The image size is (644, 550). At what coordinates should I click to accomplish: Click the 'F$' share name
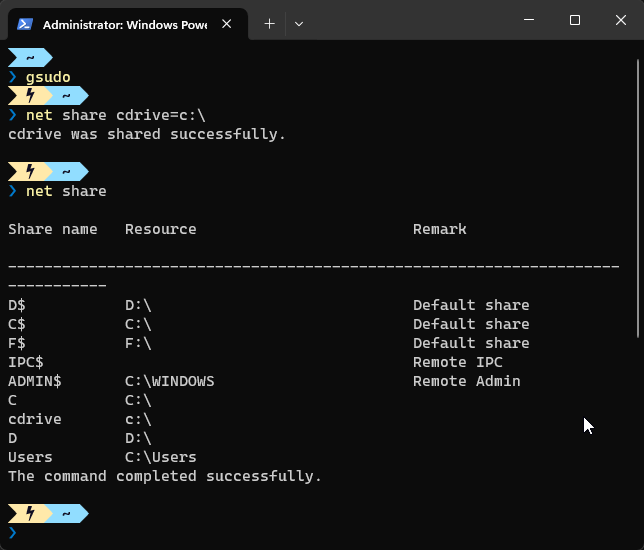click(17, 343)
